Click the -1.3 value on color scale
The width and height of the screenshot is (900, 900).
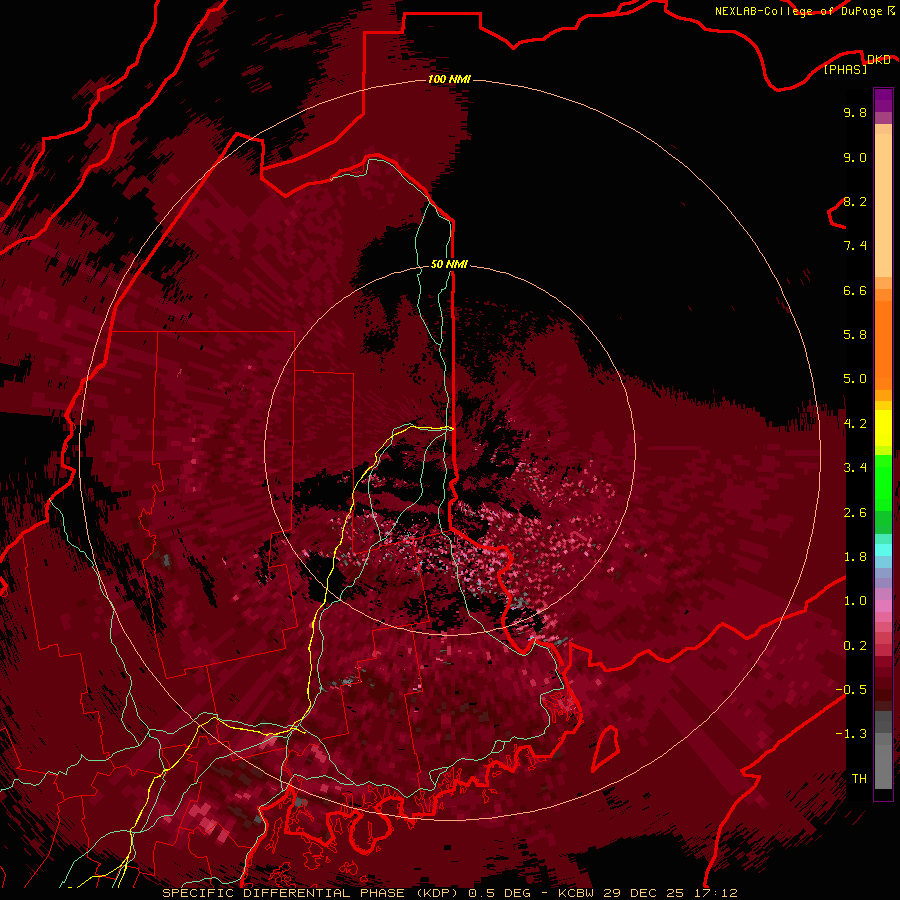coord(851,734)
